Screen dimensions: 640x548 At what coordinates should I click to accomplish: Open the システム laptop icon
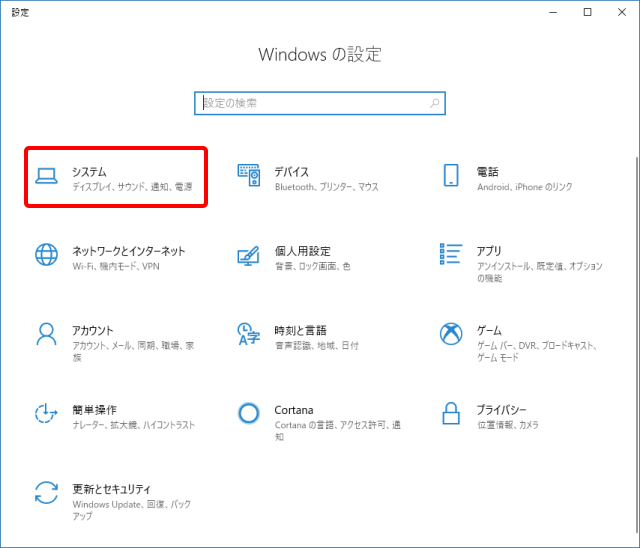[x=46, y=175]
